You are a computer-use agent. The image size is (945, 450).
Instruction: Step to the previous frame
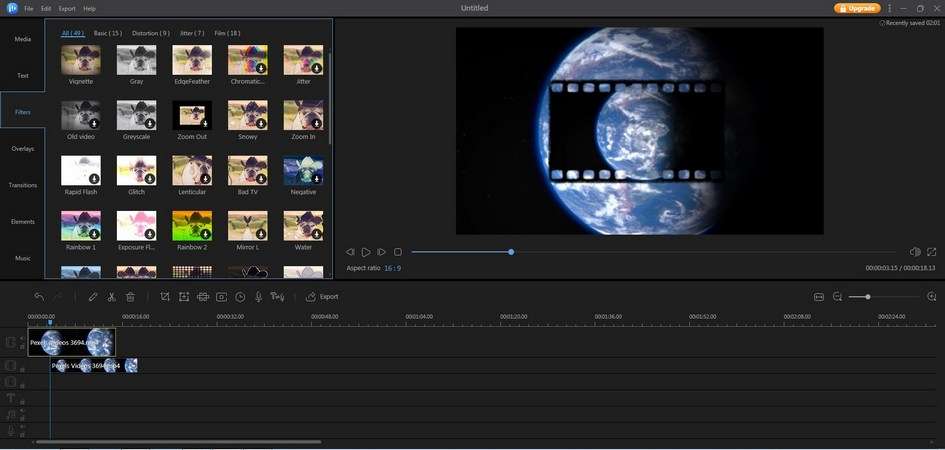click(x=350, y=252)
